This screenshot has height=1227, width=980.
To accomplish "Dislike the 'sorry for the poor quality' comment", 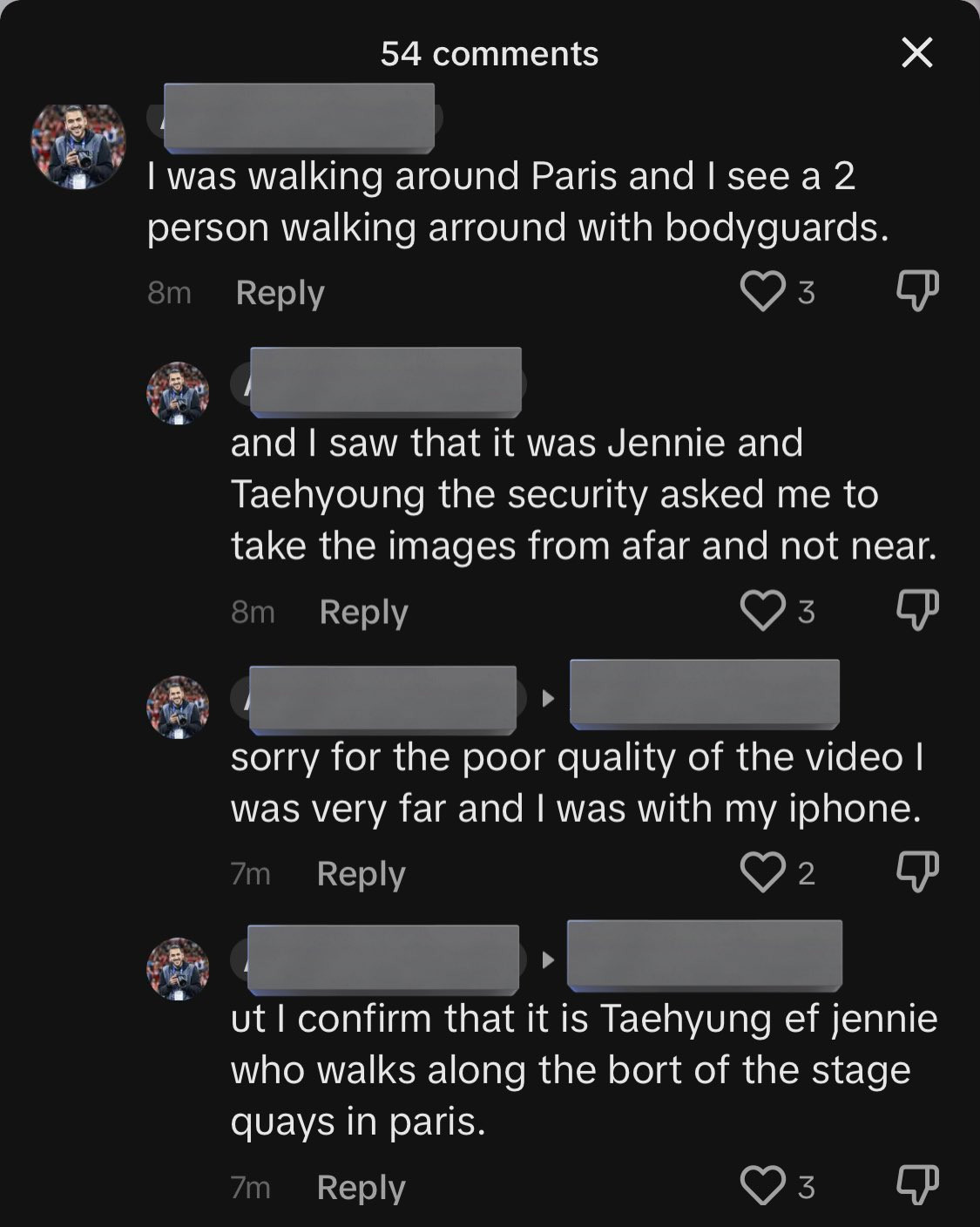I will (x=917, y=872).
